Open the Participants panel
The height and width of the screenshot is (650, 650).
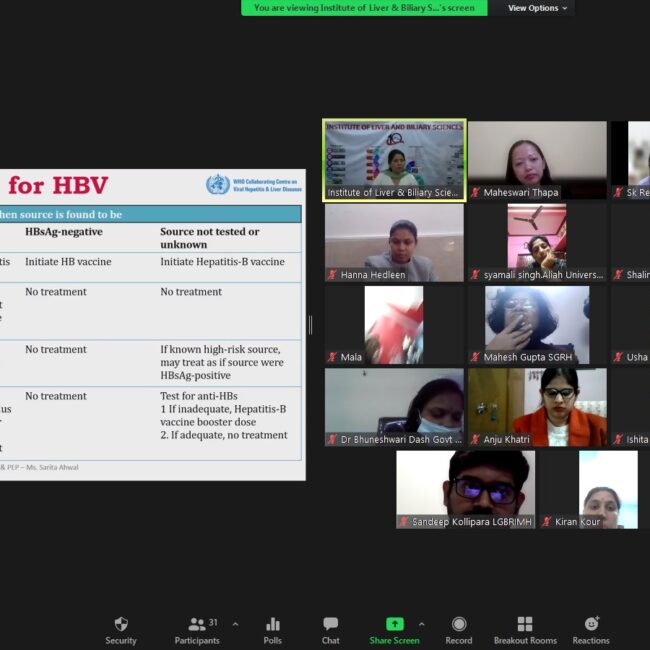[197, 625]
